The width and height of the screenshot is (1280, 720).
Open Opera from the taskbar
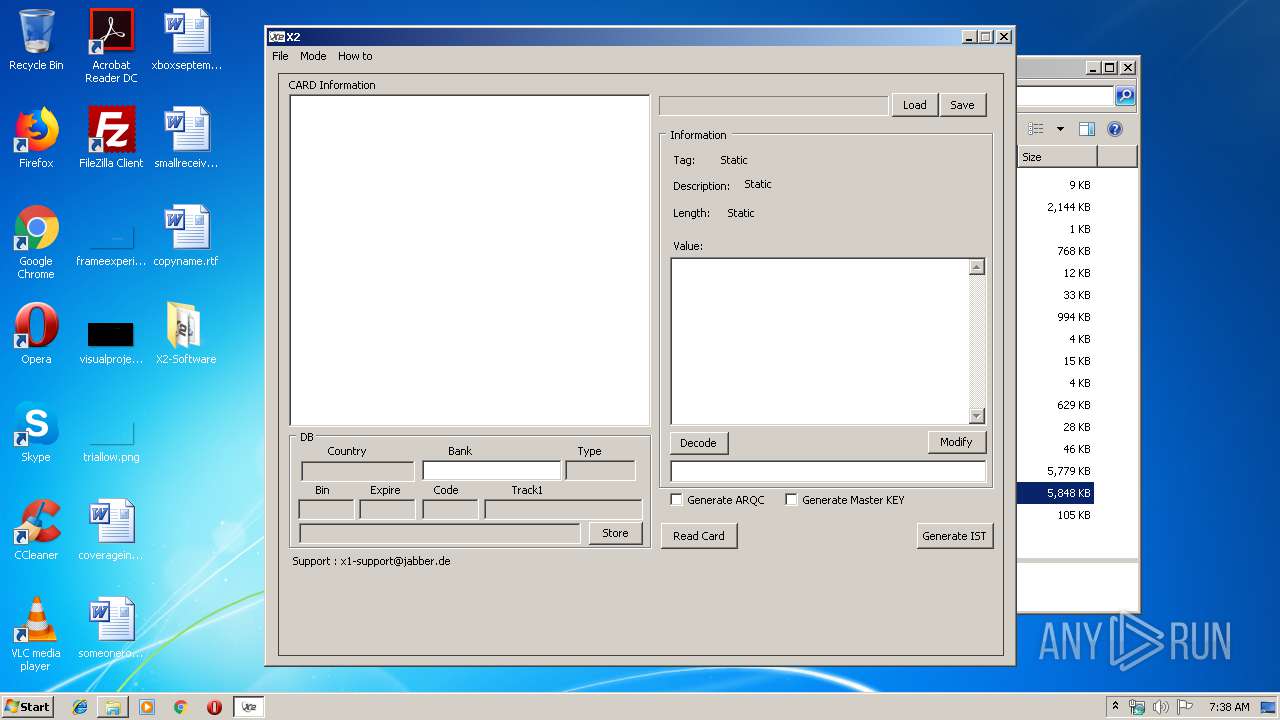[214, 707]
